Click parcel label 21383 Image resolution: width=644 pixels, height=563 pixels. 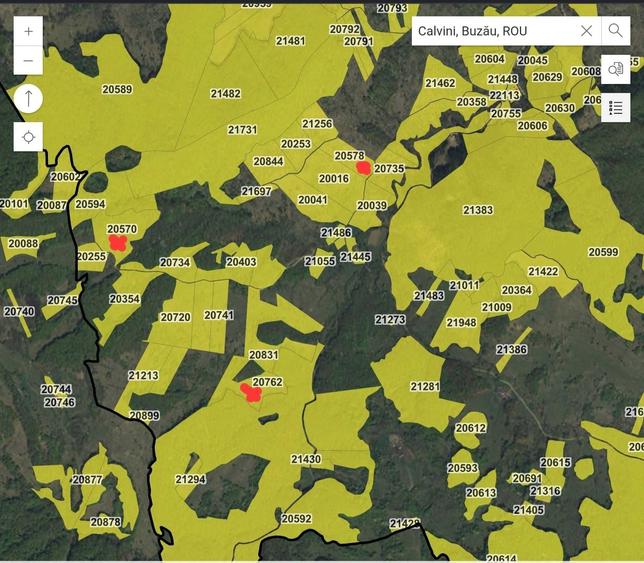[x=478, y=210]
